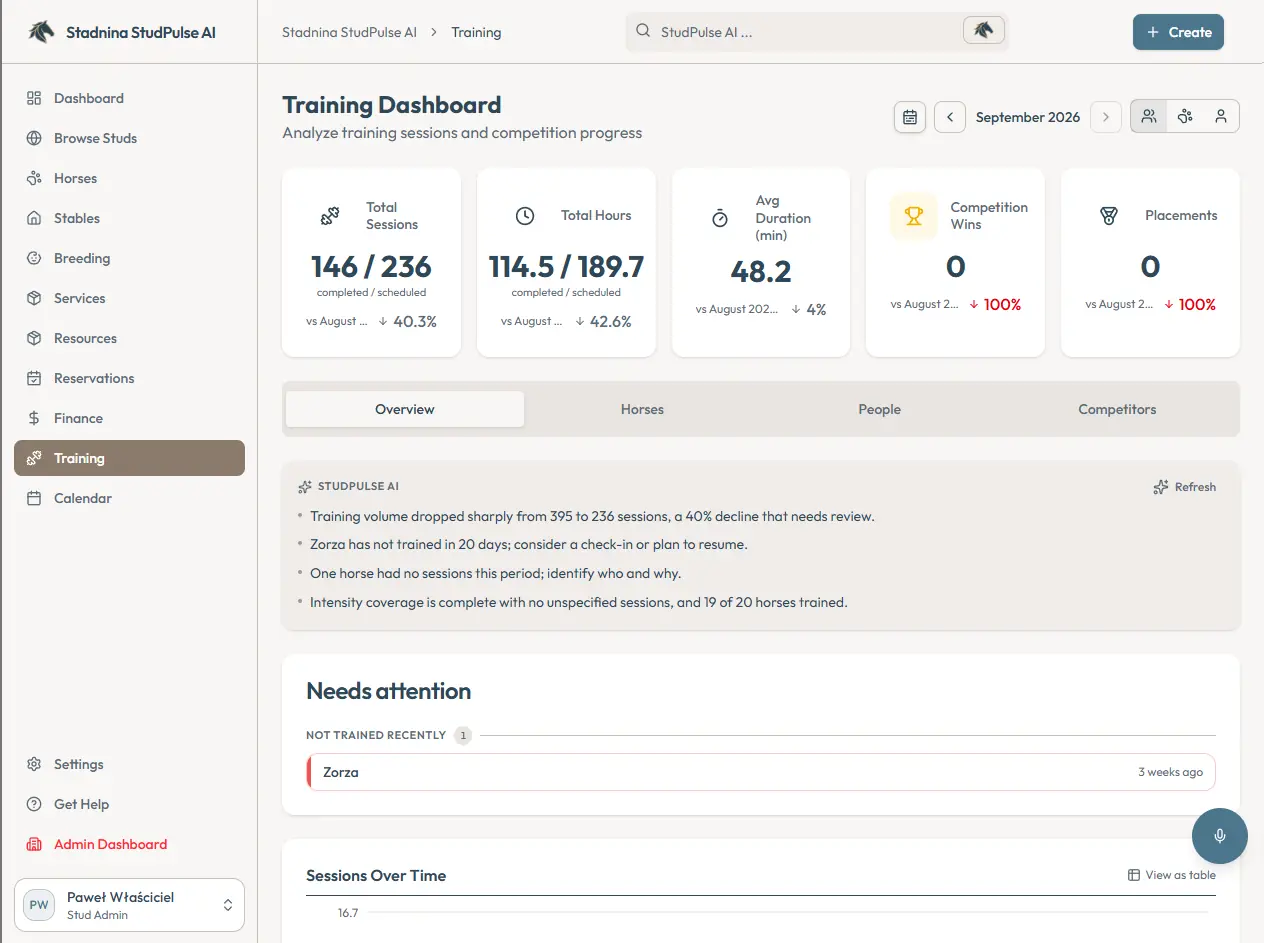Viewport: 1264px width, 943px height.
Task: Click the Training dumbbell icon in the sidebar
Action: pyautogui.click(x=34, y=458)
